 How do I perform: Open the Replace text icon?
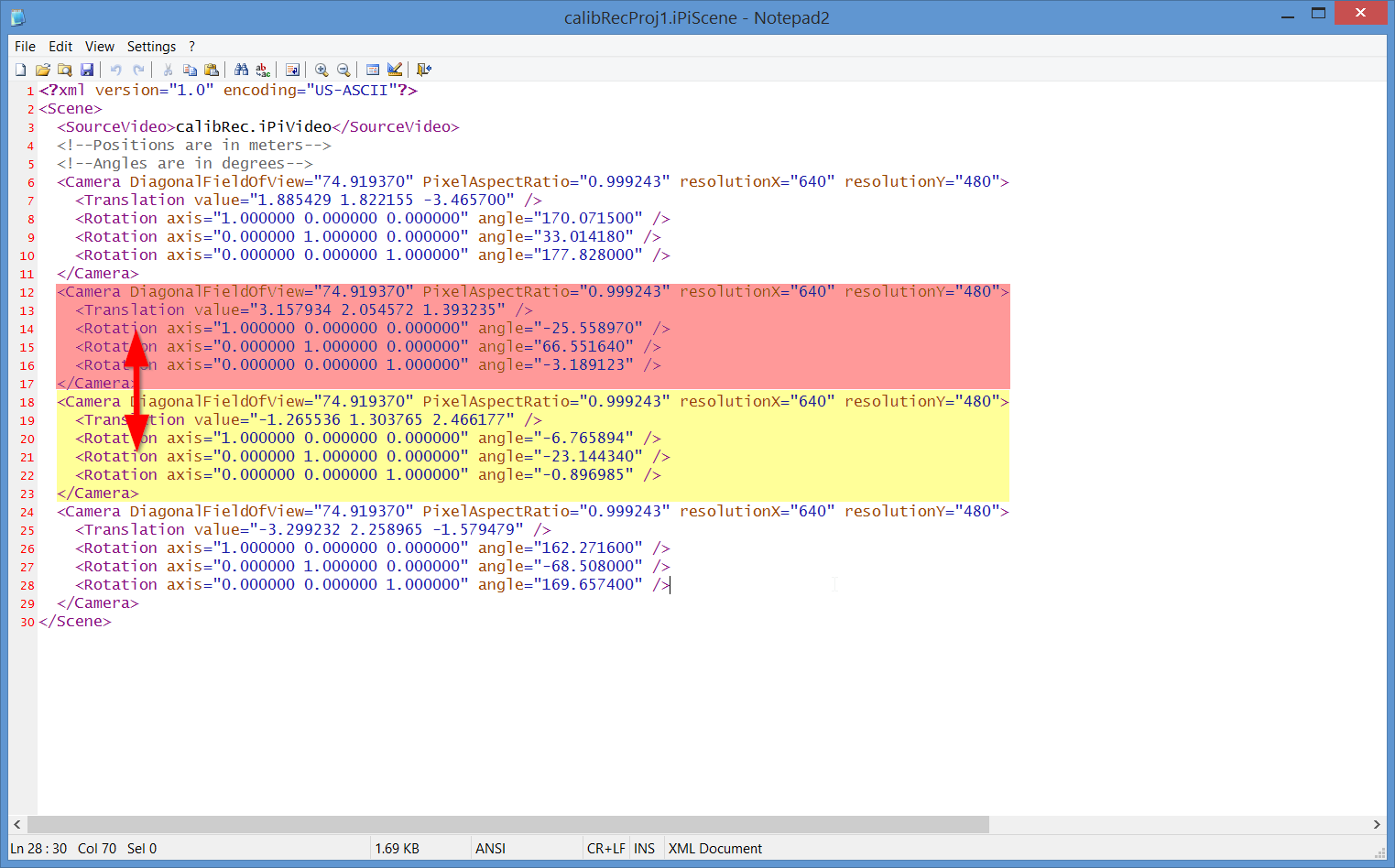tap(263, 70)
